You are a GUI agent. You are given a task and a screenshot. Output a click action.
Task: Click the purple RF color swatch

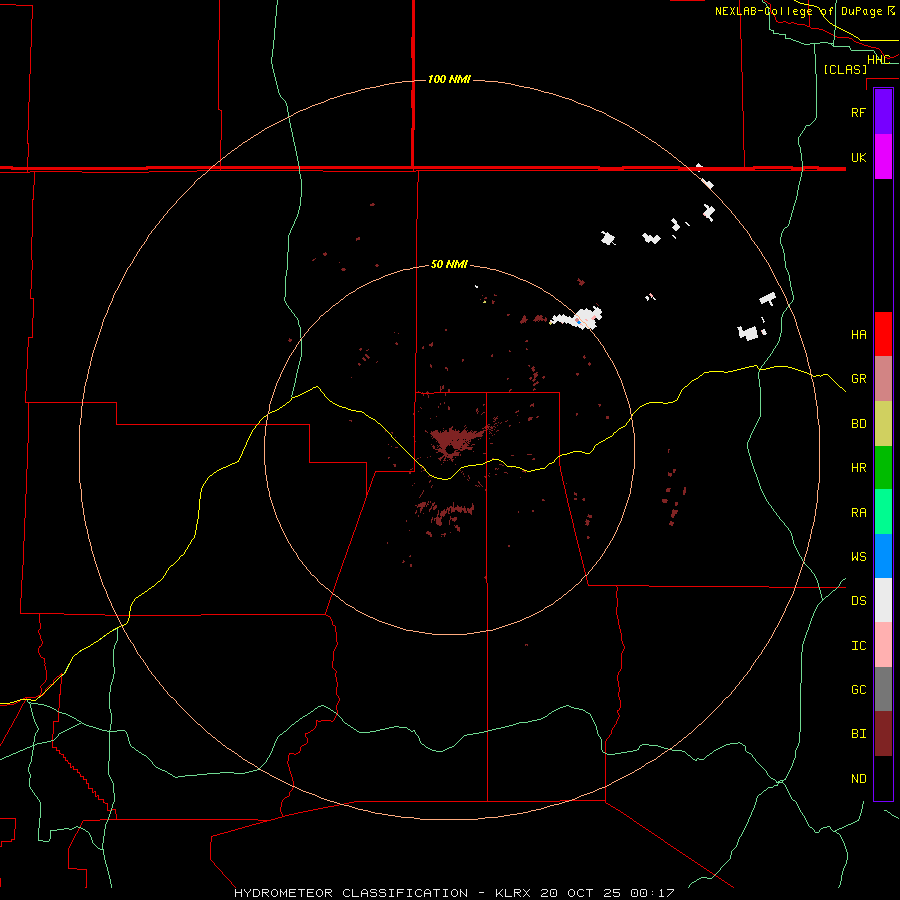point(883,112)
